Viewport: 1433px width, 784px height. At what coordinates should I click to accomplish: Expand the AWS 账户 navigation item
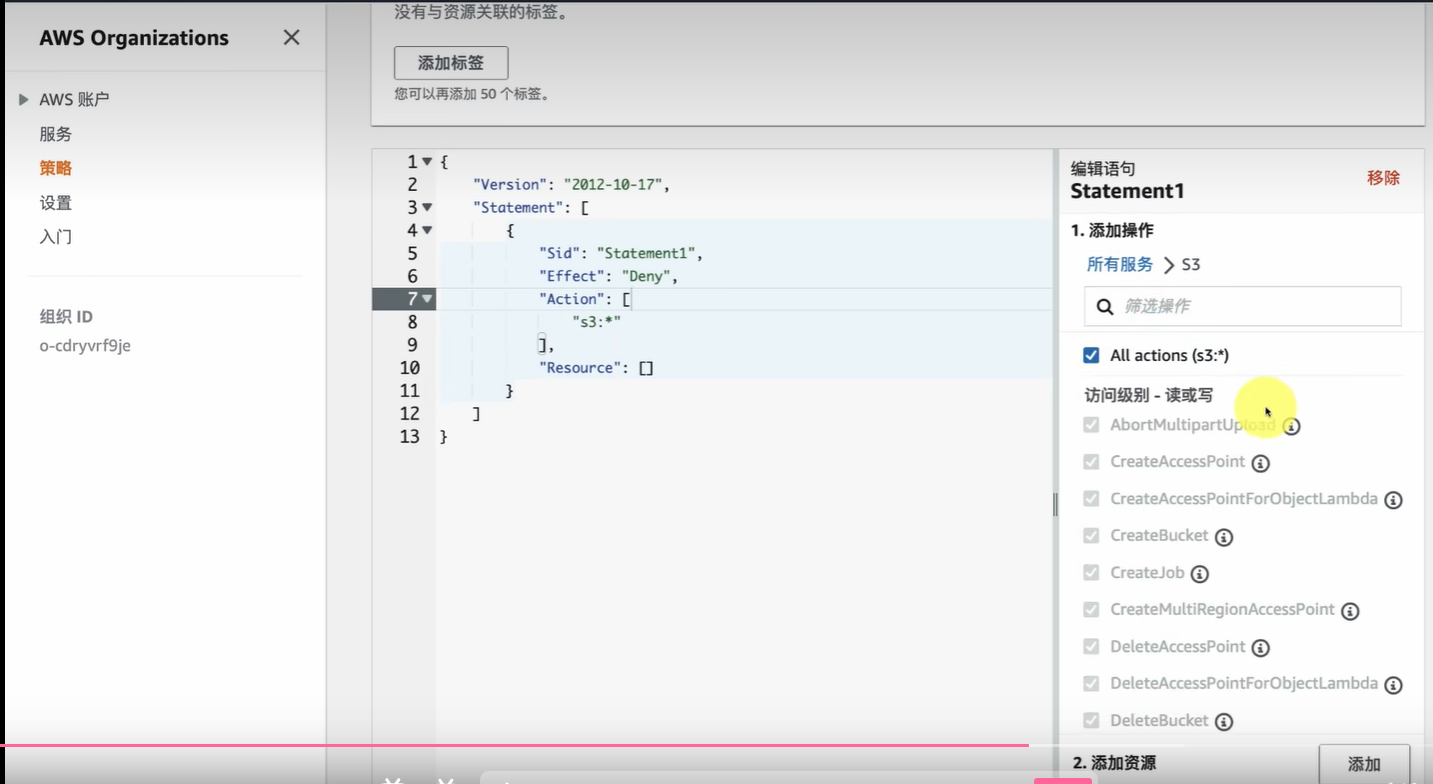point(24,99)
